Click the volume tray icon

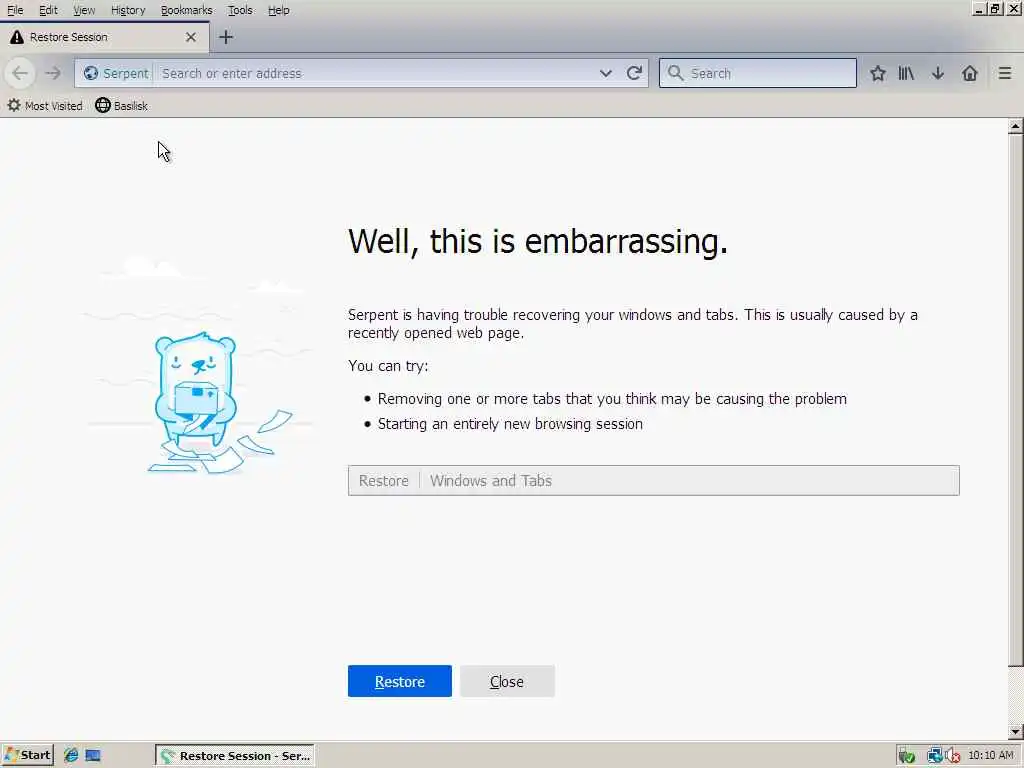(x=953, y=756)
